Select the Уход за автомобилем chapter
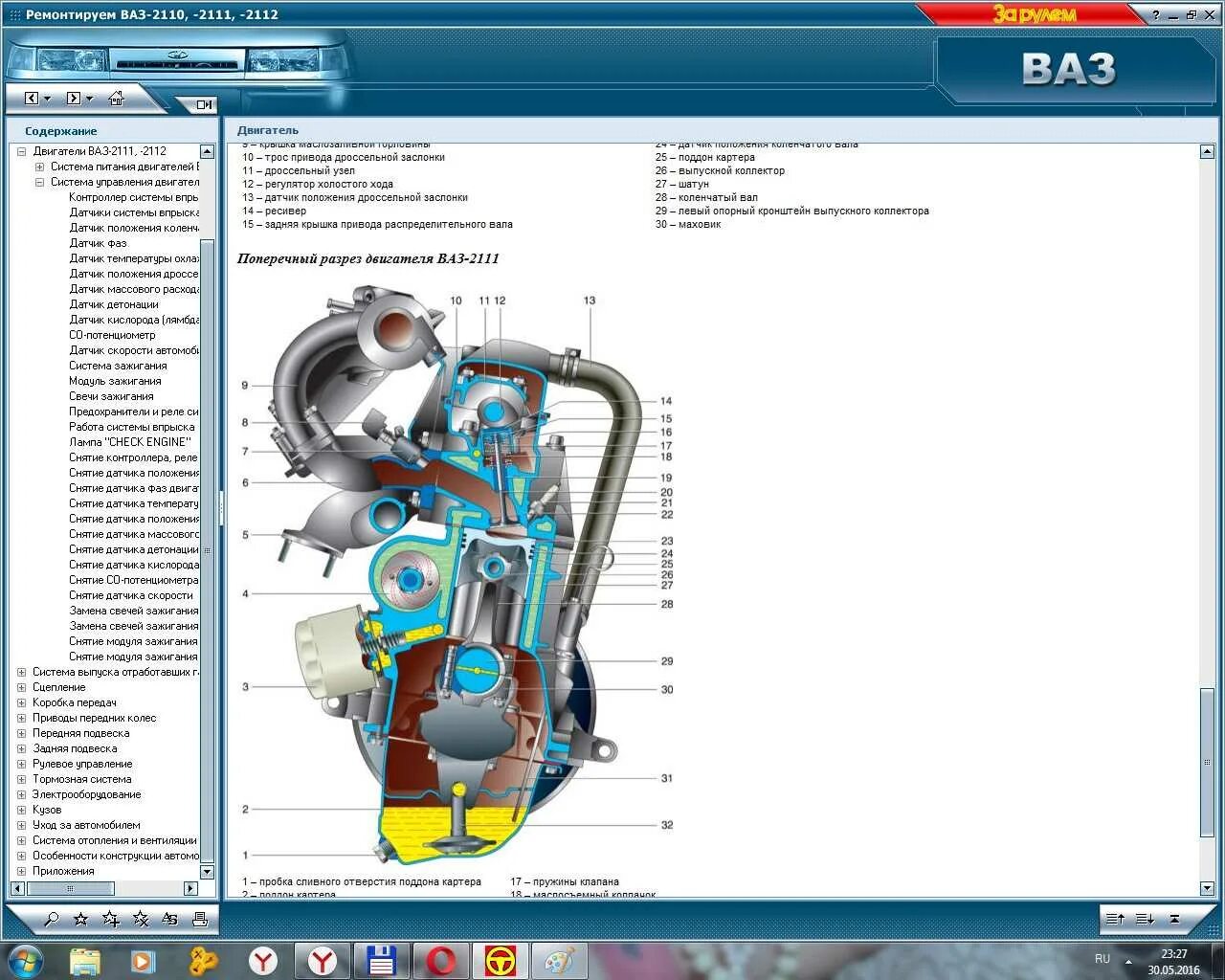Viewport: 1225px width, 980px height. [x=86, y=825]
